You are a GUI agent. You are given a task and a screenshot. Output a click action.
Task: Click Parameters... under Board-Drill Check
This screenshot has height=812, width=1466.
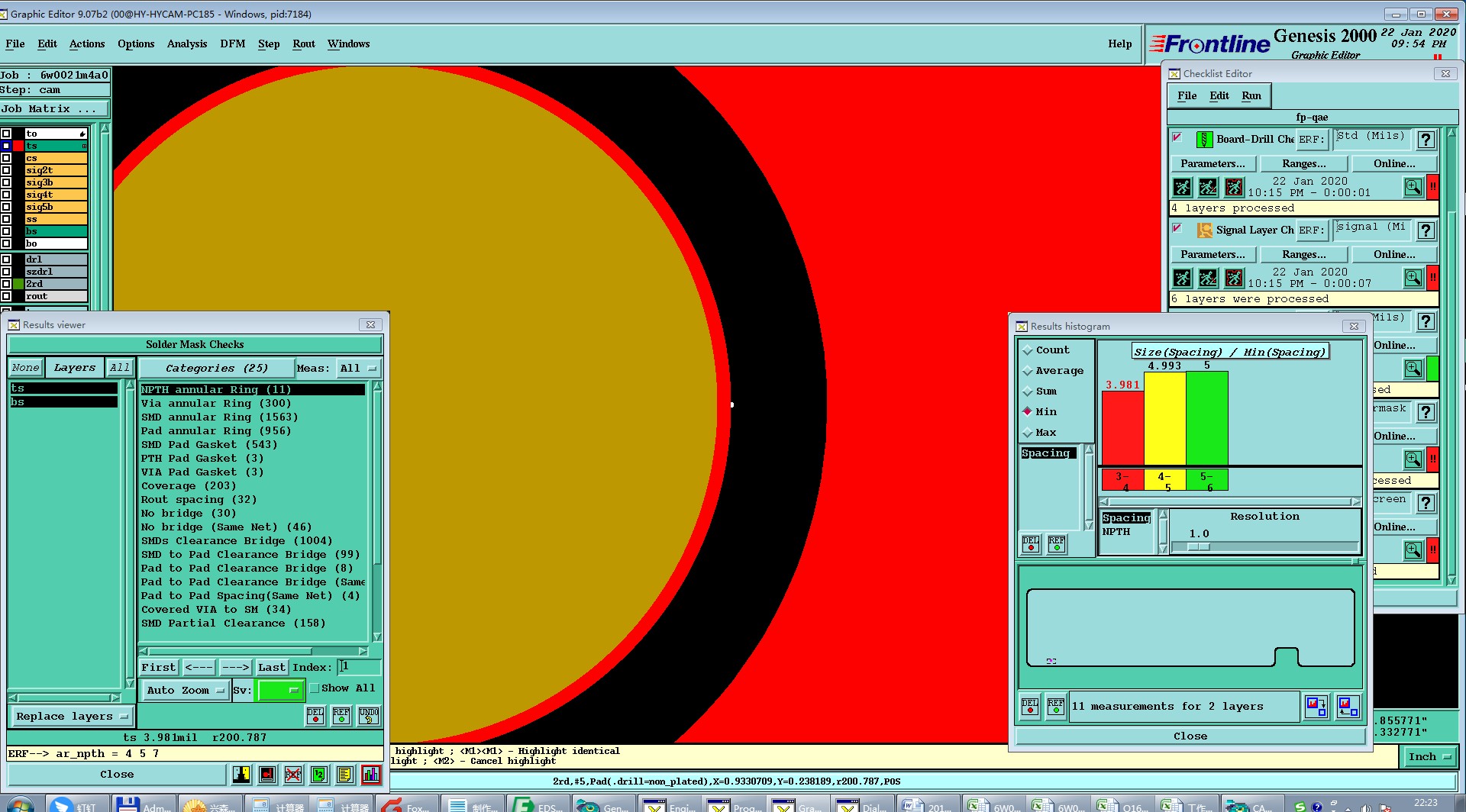[1213, 164]
